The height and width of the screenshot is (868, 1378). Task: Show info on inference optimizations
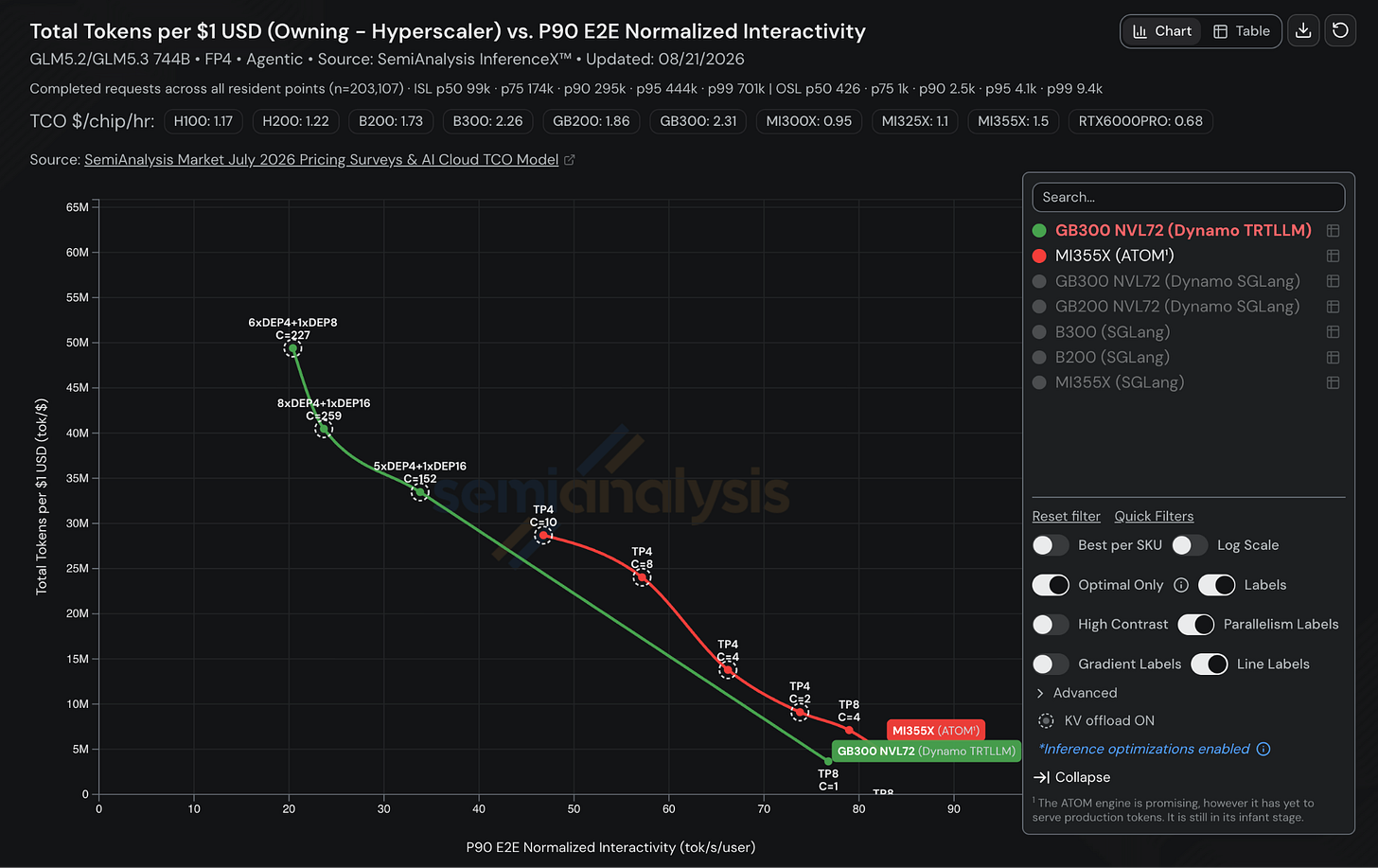click(1263, 749)
